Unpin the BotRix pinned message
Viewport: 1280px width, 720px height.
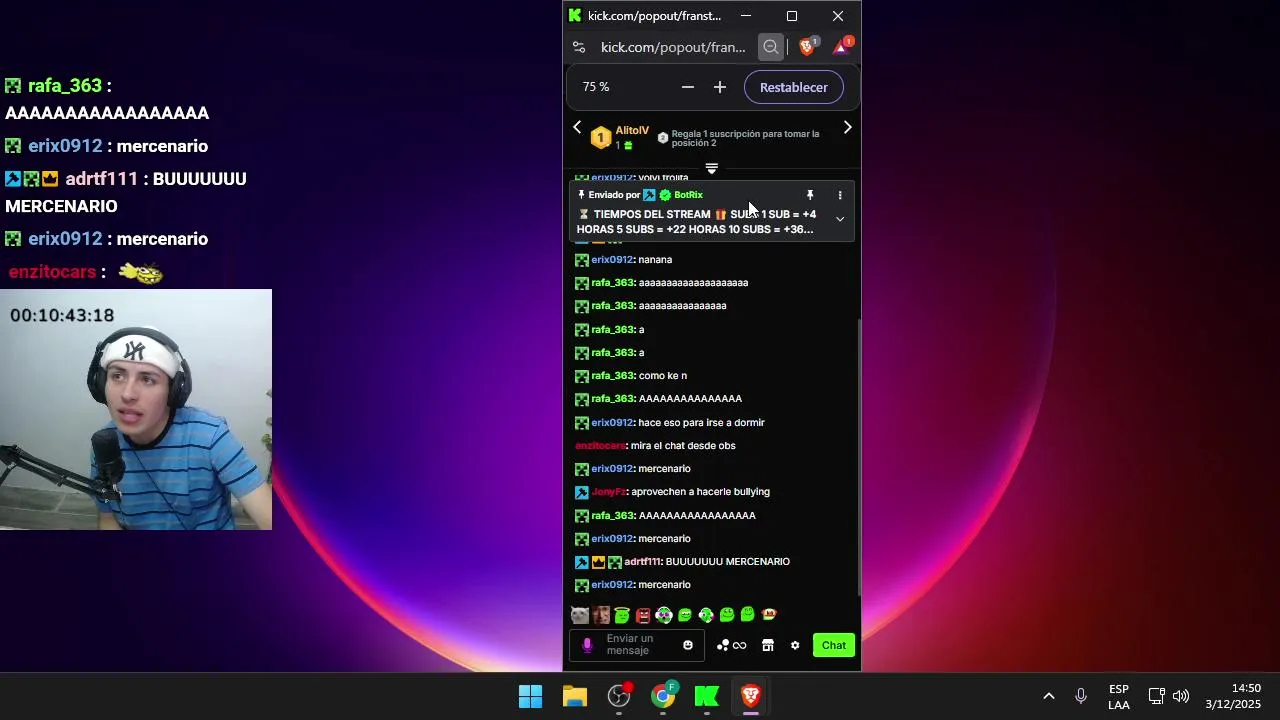tap(810, 195)
